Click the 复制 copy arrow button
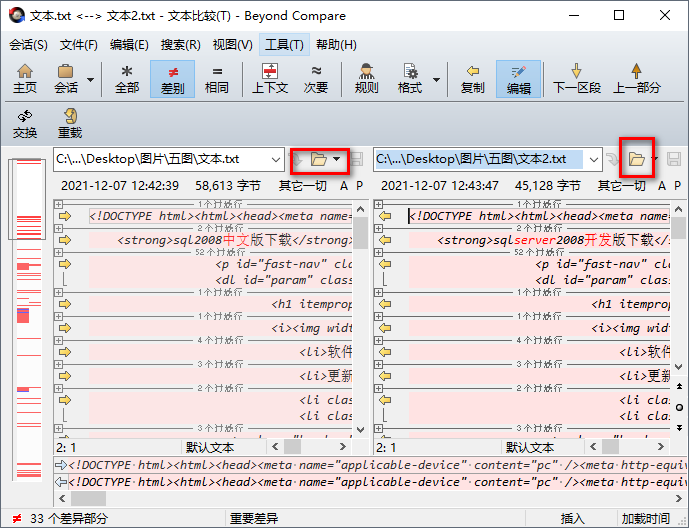 click(x=472, y=79)
